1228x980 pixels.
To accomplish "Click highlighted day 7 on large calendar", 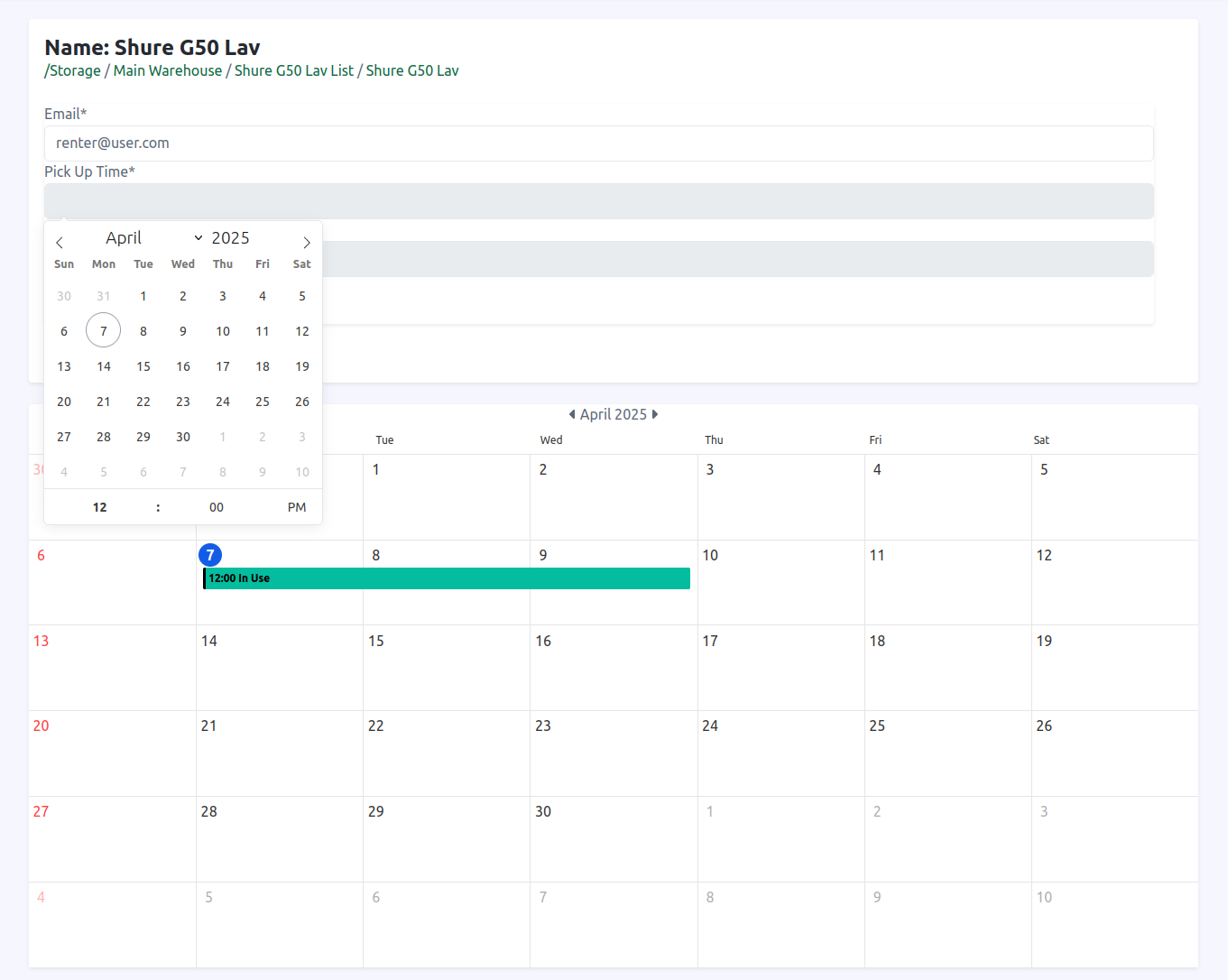I will click(x=210, y=555).
